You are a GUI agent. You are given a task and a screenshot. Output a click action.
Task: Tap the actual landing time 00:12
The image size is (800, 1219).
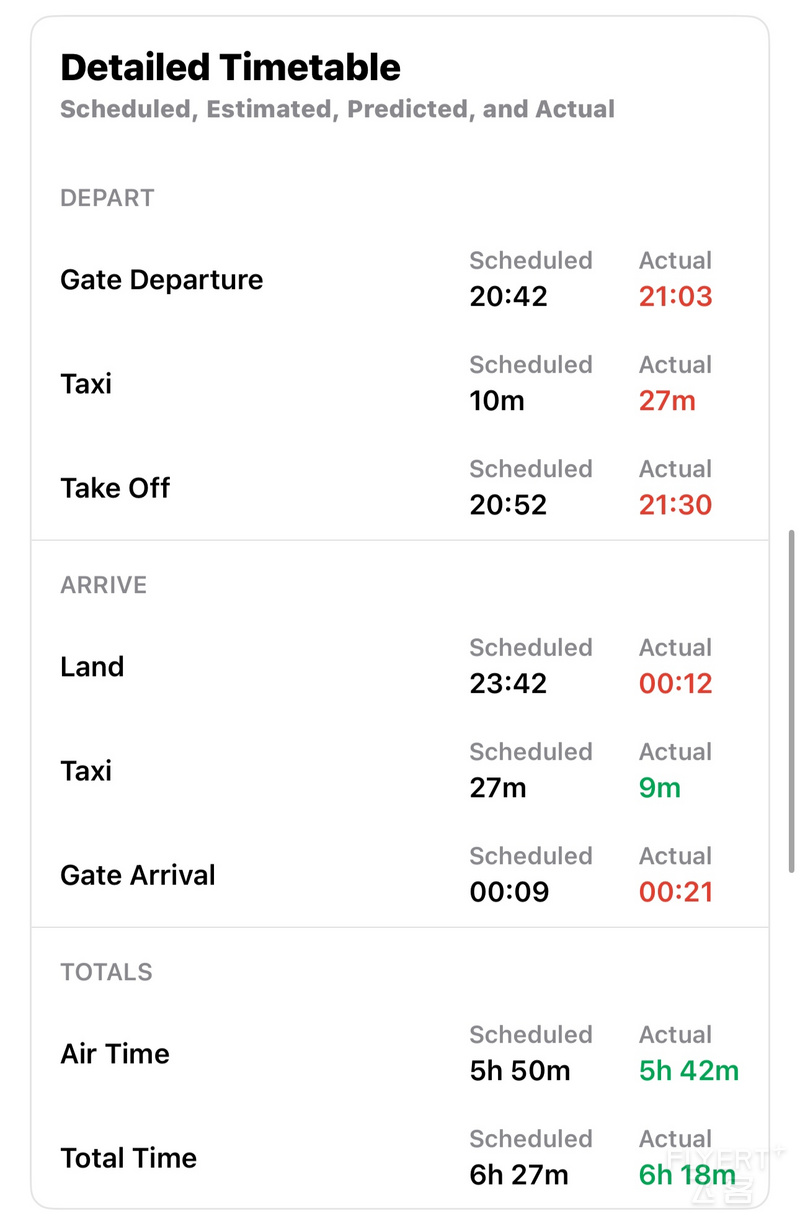click(676, 684)
